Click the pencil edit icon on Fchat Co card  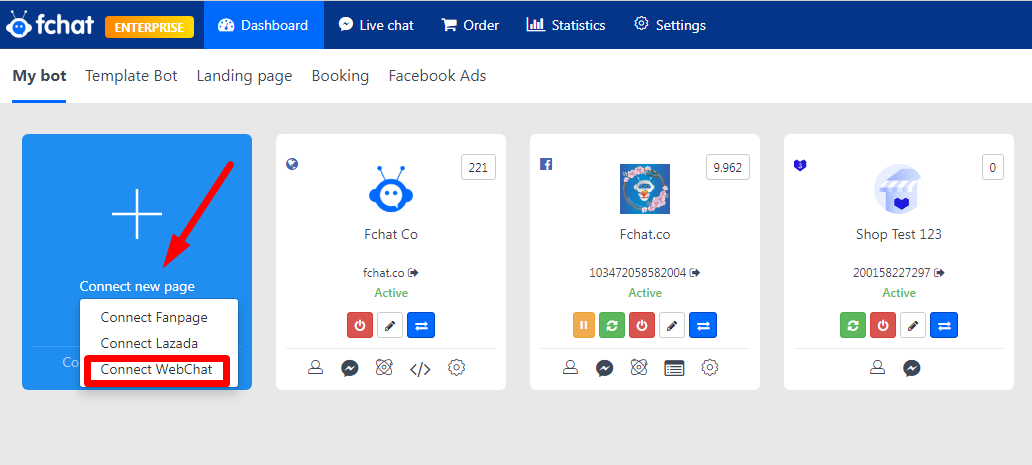[390, 325]
